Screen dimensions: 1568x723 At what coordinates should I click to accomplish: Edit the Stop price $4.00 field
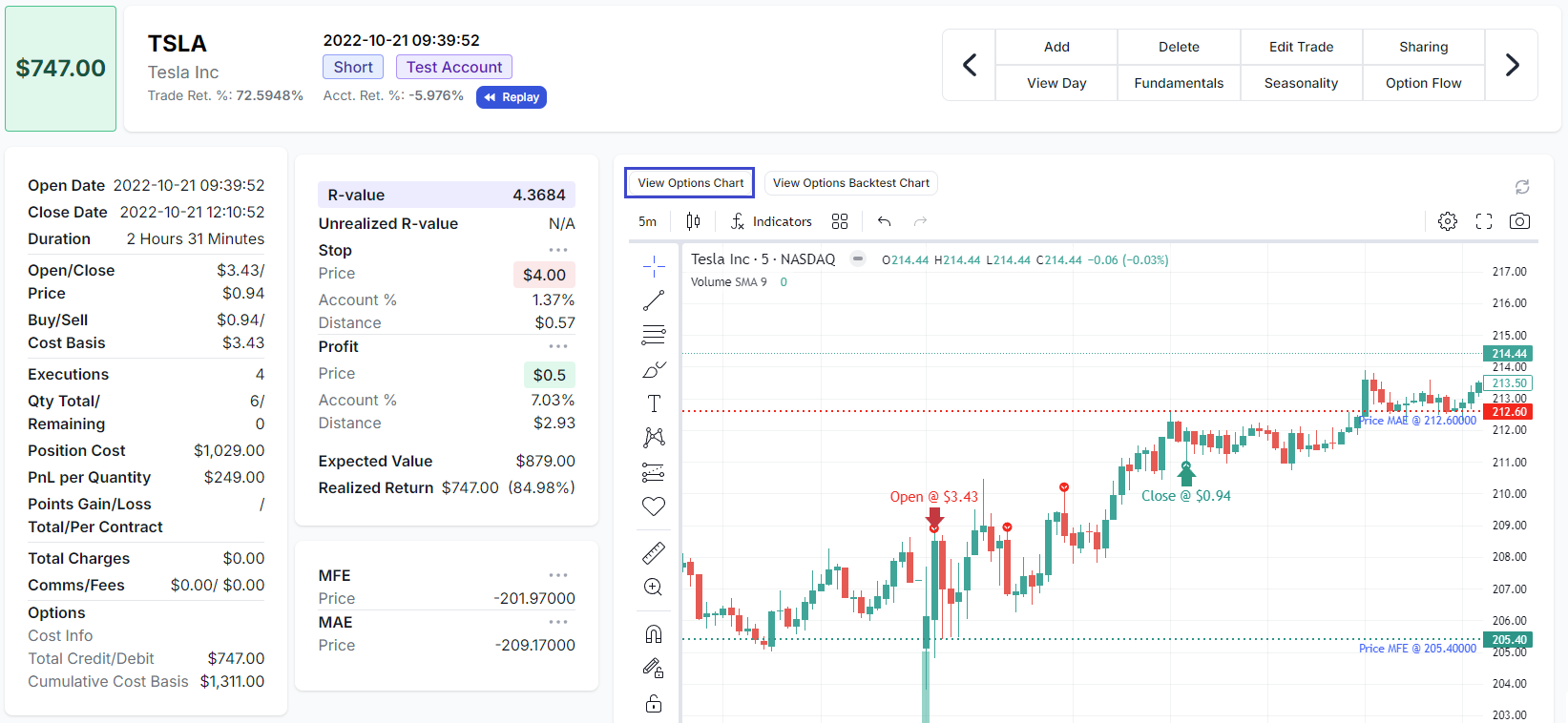[x=544, y=275]
